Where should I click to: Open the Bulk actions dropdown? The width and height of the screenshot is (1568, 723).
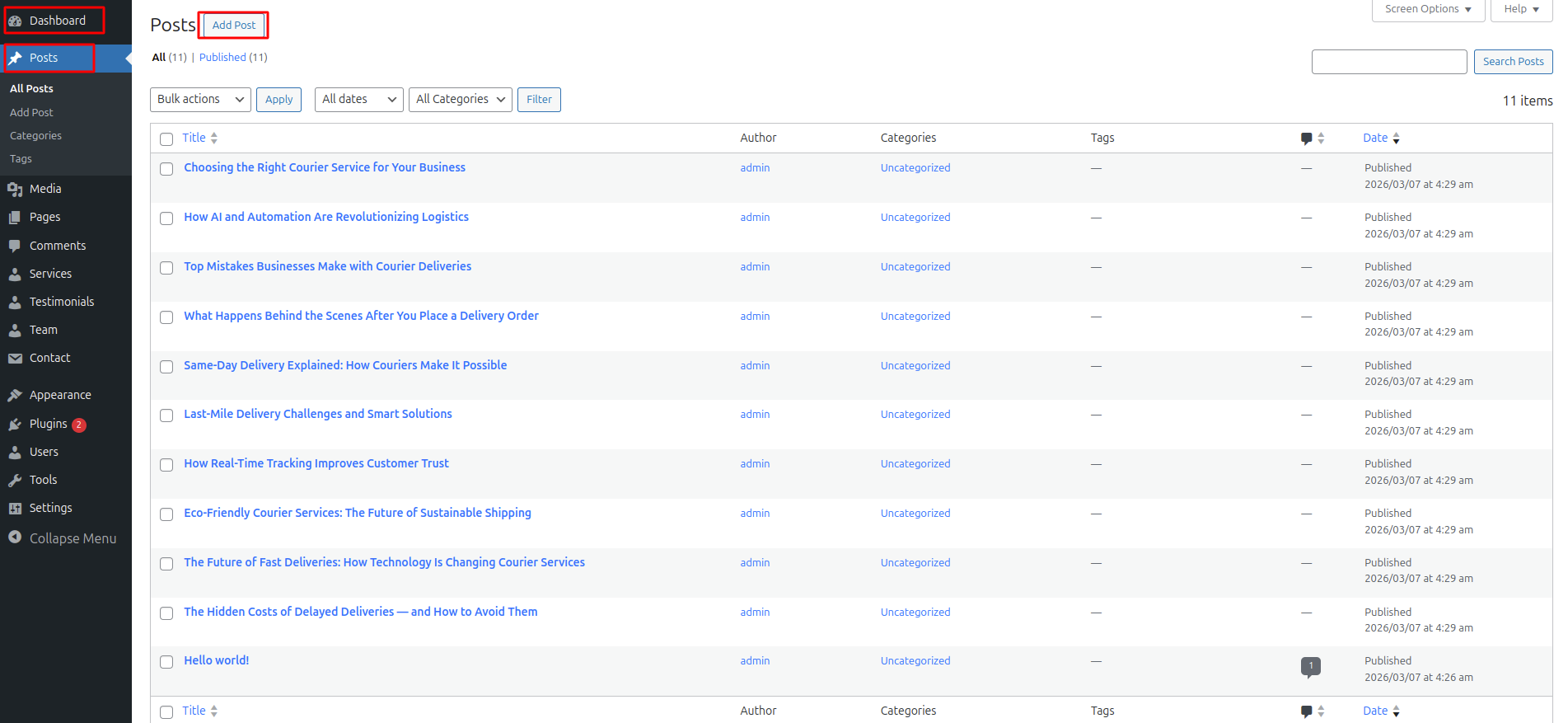click(201, 99)
